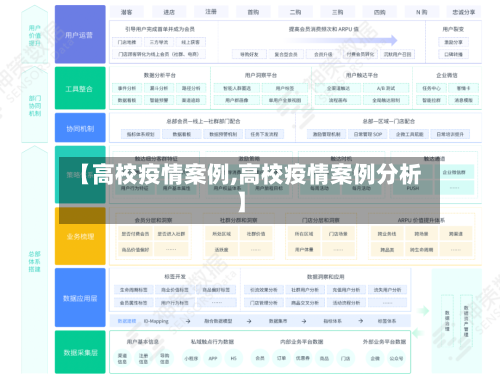500x381 pixels.
Task: Click the ID-Mapping step label
Action: pos(156,321)
